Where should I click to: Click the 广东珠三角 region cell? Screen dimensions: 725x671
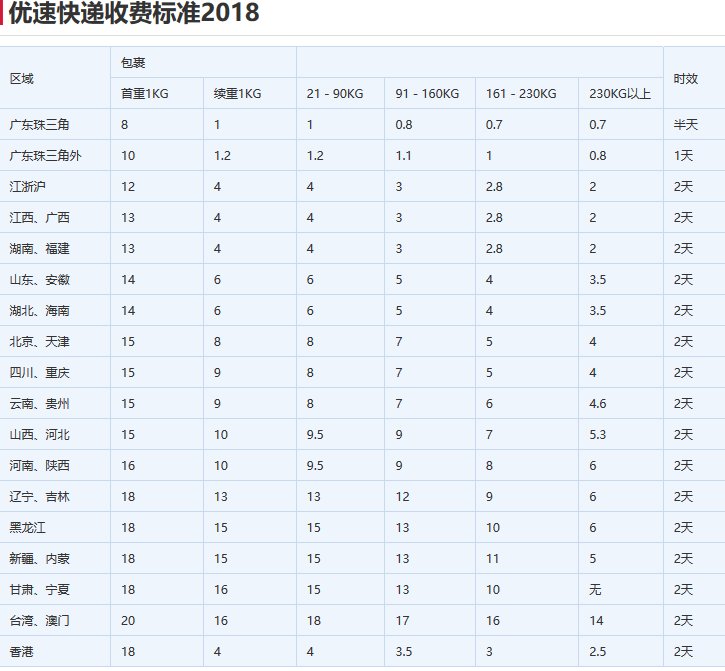point(39,125)
